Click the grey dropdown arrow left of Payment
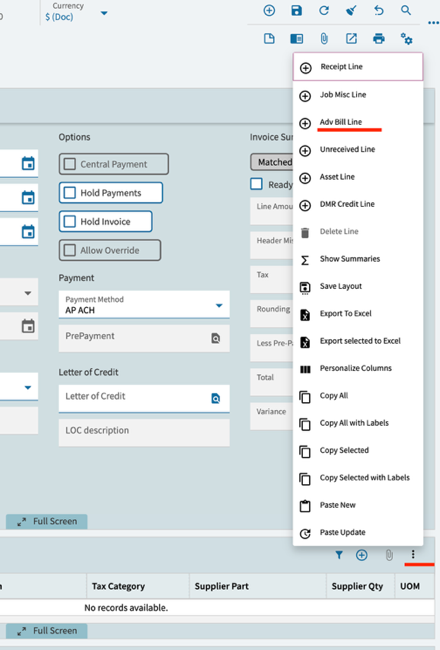Screen dimensions: 440x650 point(28,293)
